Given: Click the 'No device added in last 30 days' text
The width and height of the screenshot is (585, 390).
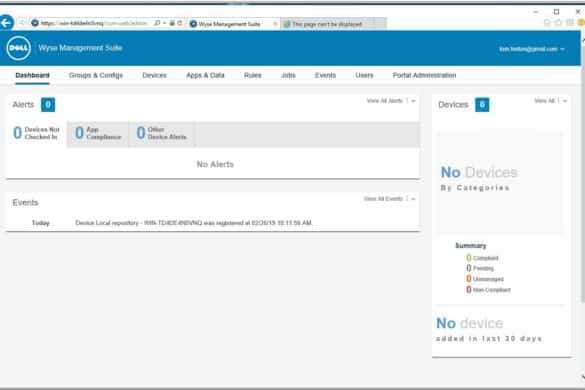Looking at the screenshot, I should pos(488,329).
